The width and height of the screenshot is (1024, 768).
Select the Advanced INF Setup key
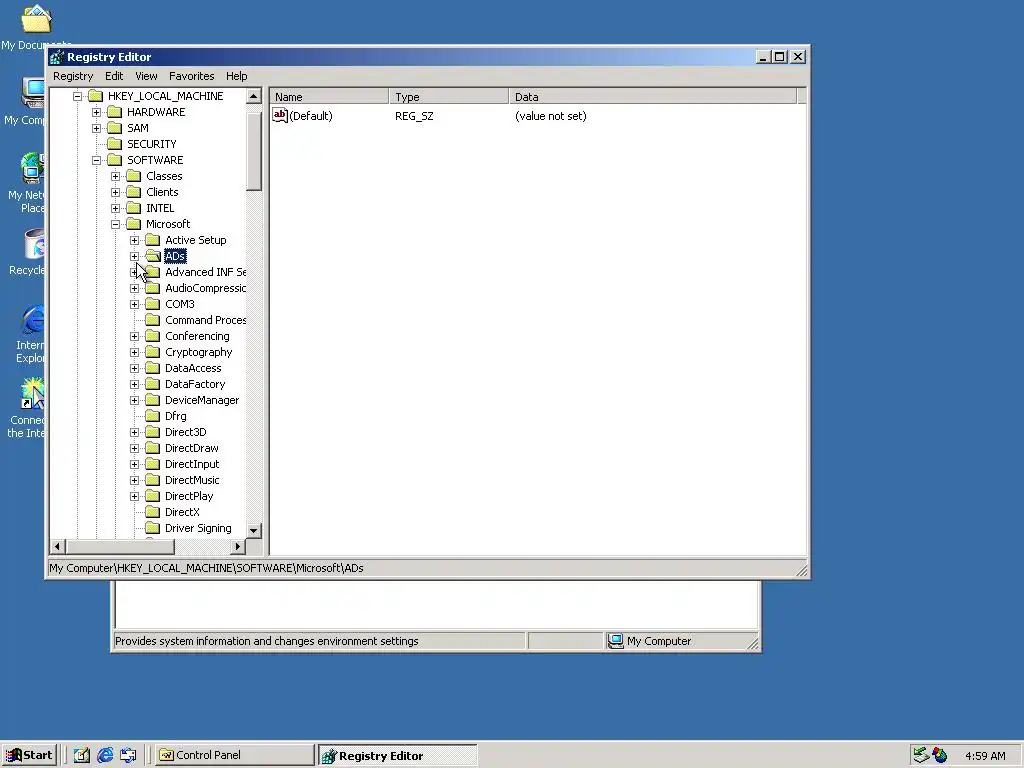(205, 272)
